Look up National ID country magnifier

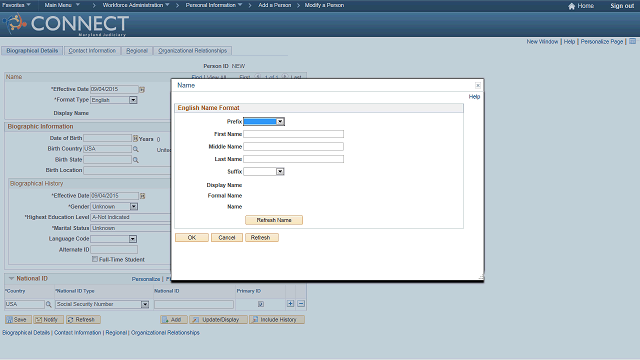point(49,304)
